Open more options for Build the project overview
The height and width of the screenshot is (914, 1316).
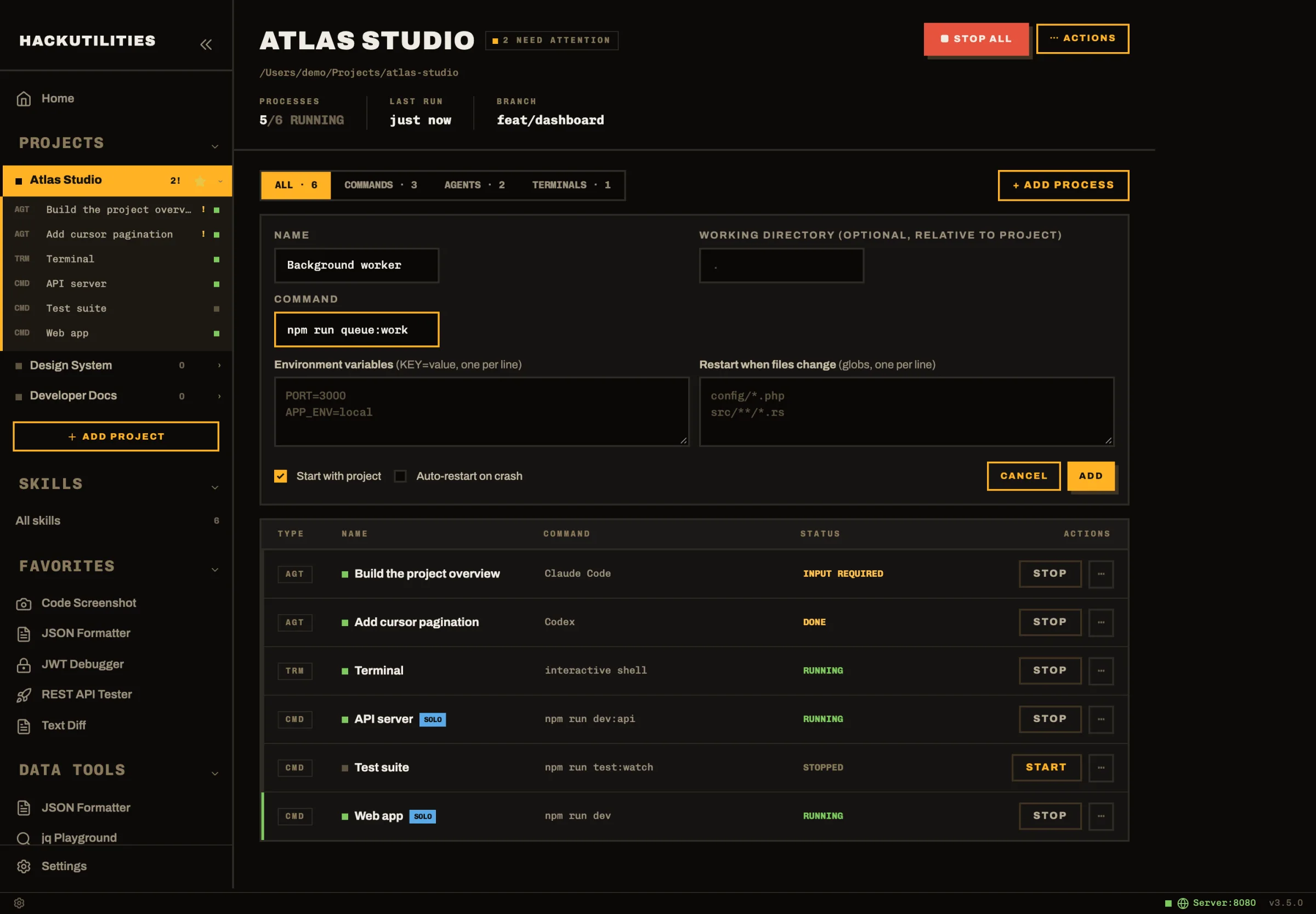pos(1101,574)
